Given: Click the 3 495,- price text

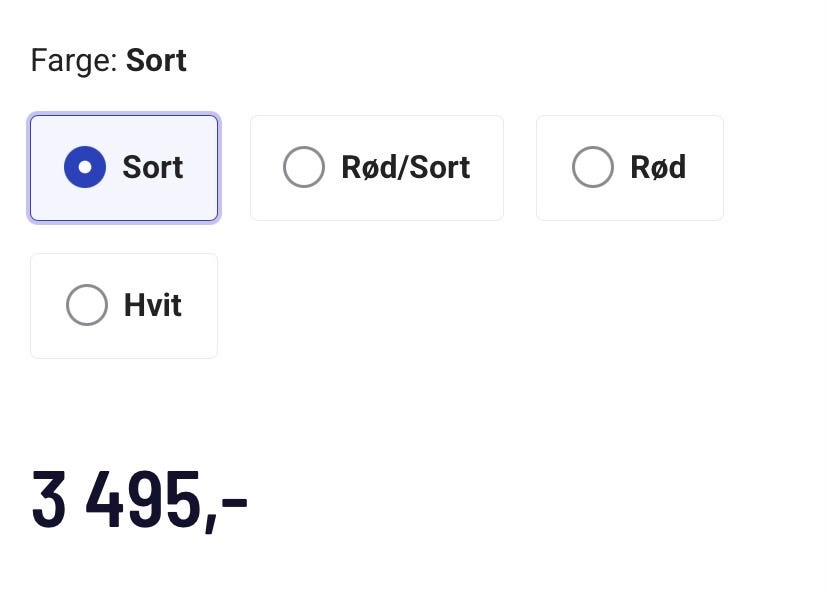Looking at the screenshot, I should (x=139, y=500).
